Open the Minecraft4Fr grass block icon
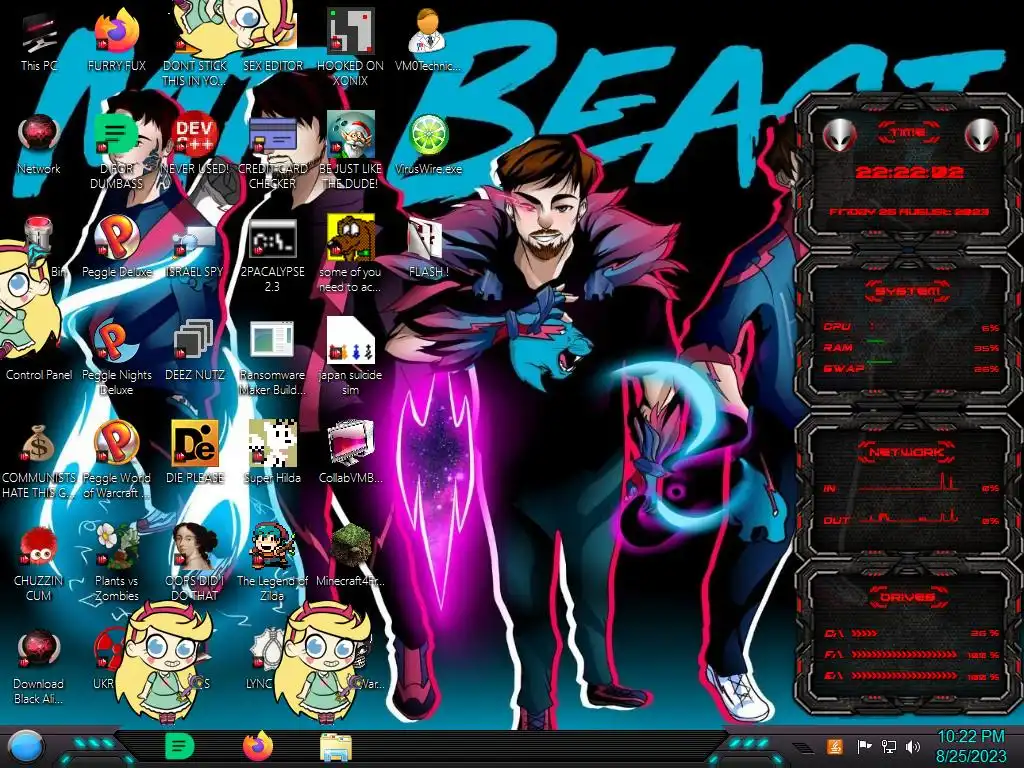This screenshot has height=768, width=1024. point(350,547)
